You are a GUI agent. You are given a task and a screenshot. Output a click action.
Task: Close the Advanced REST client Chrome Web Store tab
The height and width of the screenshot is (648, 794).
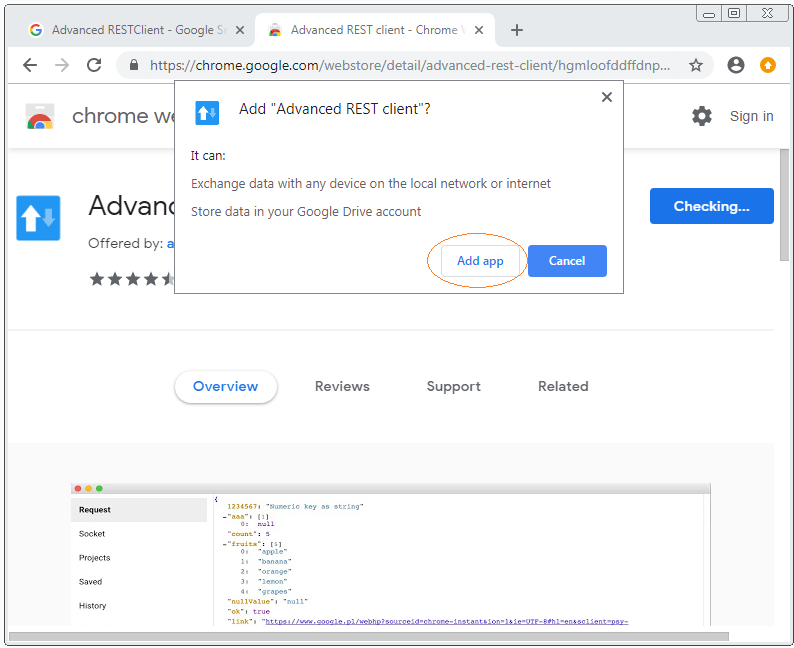(479, 30)
